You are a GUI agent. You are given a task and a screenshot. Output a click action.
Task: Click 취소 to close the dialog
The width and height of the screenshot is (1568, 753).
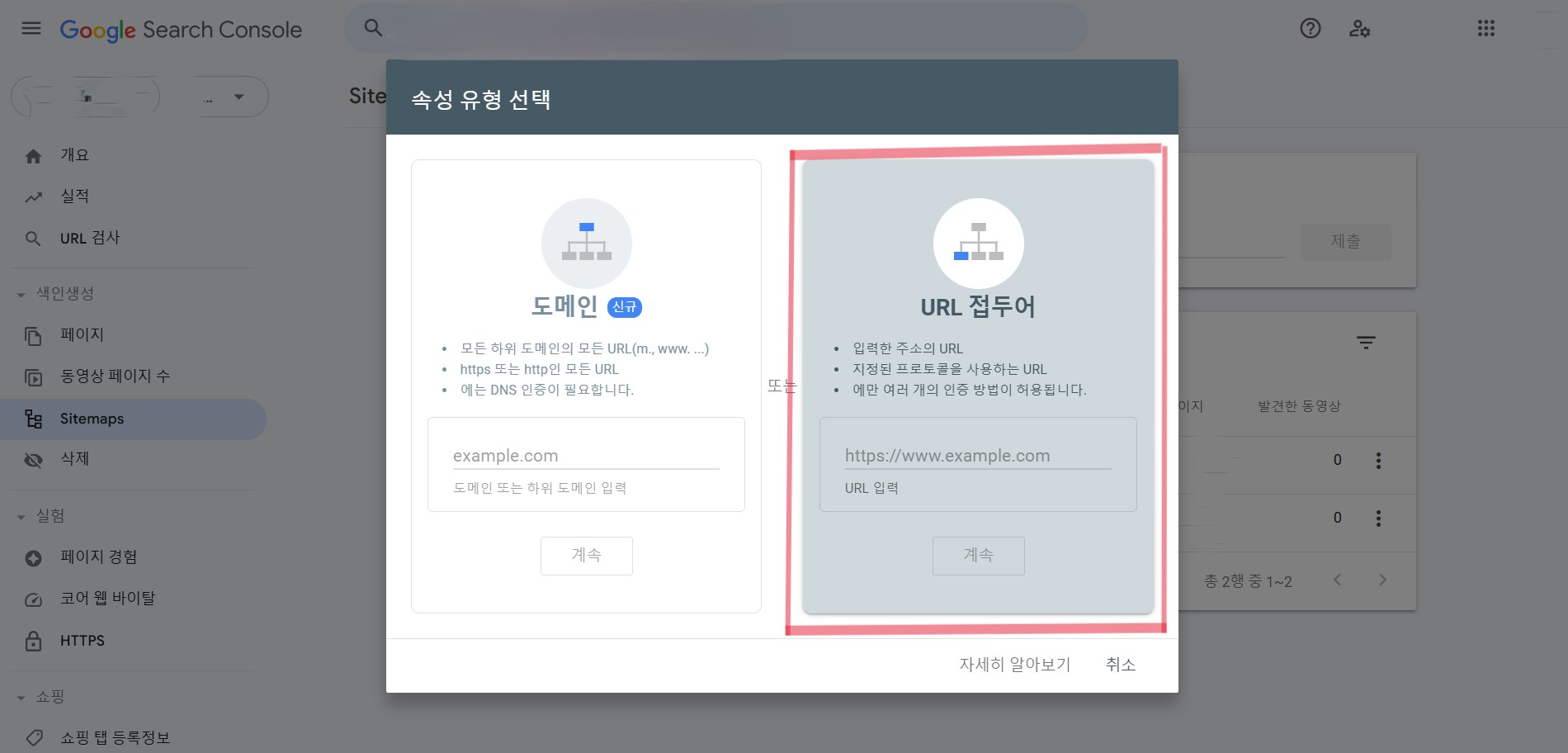point(1121,665)
